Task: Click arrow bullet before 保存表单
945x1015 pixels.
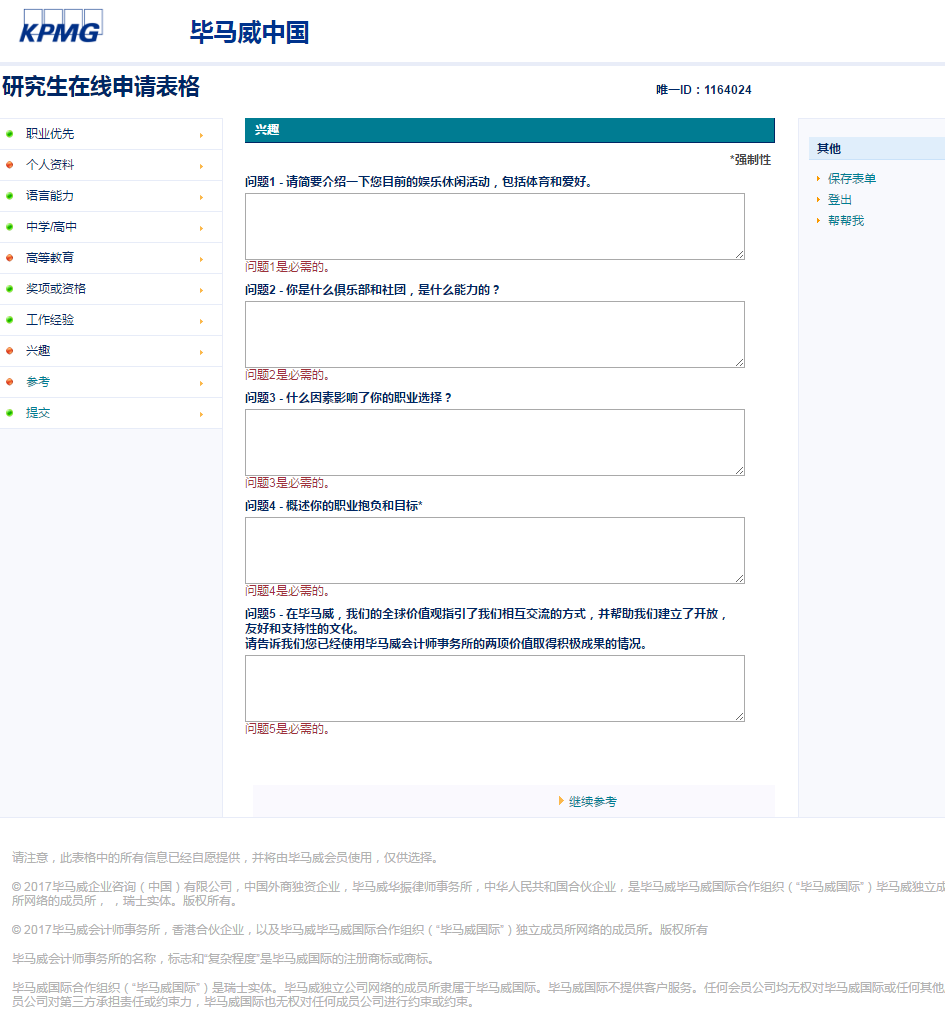Action: tap(818, 179)
